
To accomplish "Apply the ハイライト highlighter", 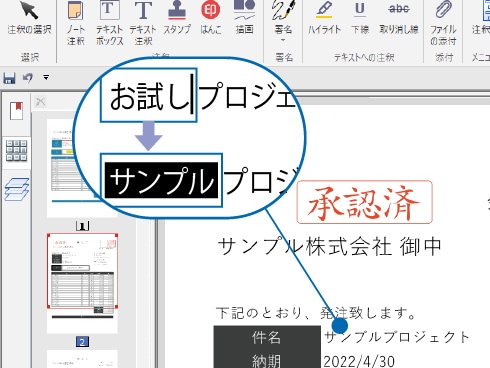I will click(x=324, y=18).
